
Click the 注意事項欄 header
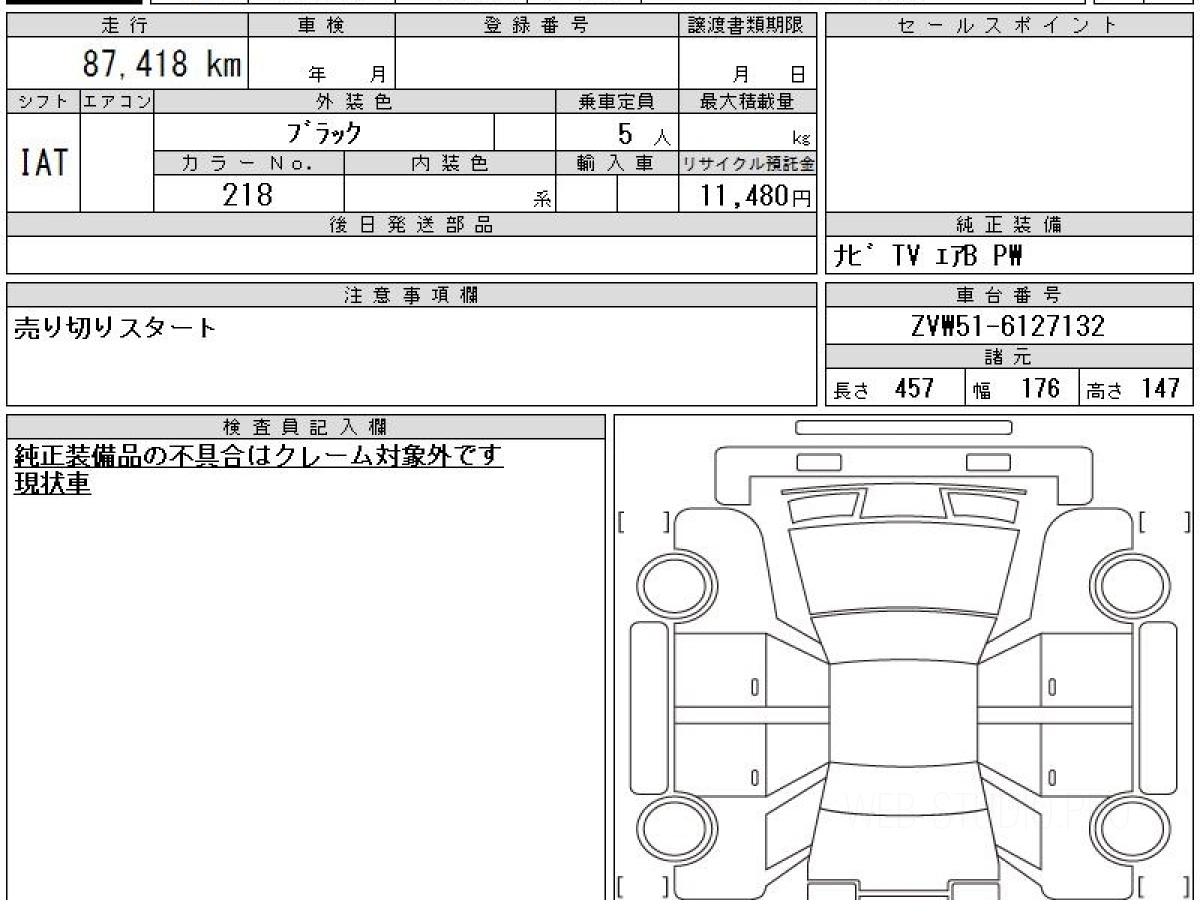(x=412, y=295)
